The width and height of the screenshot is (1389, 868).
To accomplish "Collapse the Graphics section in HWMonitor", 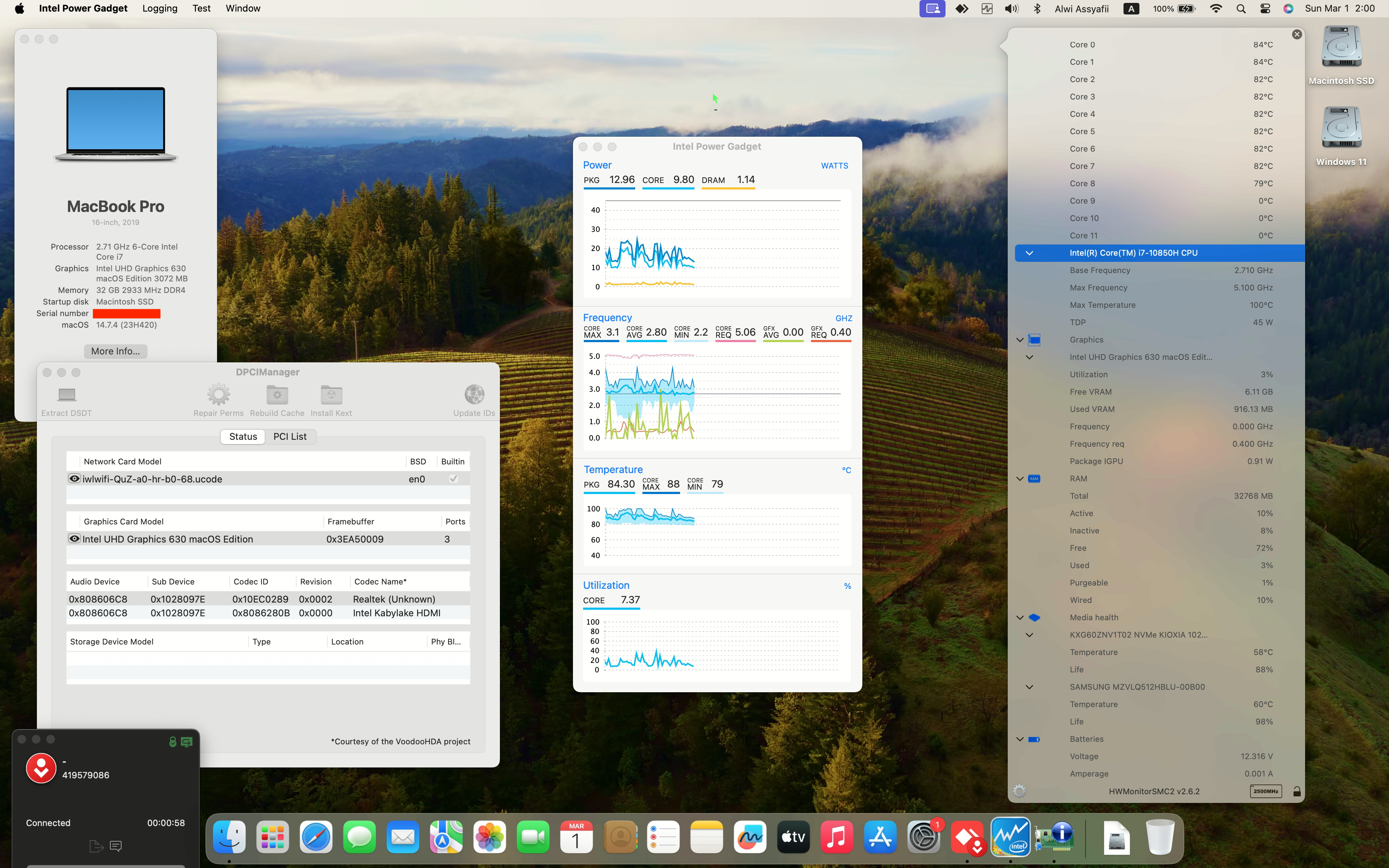I will click(x=1020, y=340).
